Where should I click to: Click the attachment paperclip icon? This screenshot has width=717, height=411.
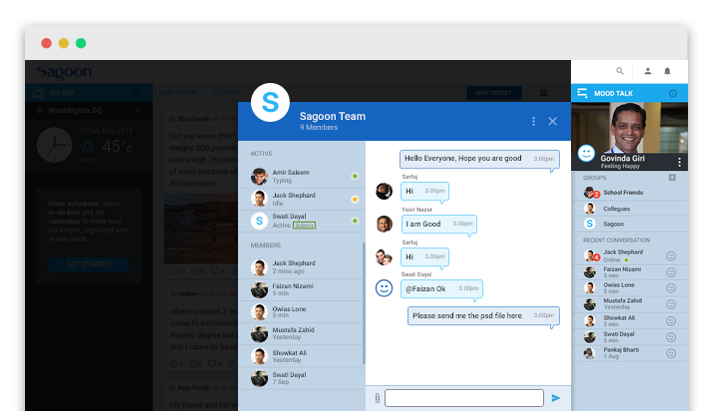coord(377,398)
